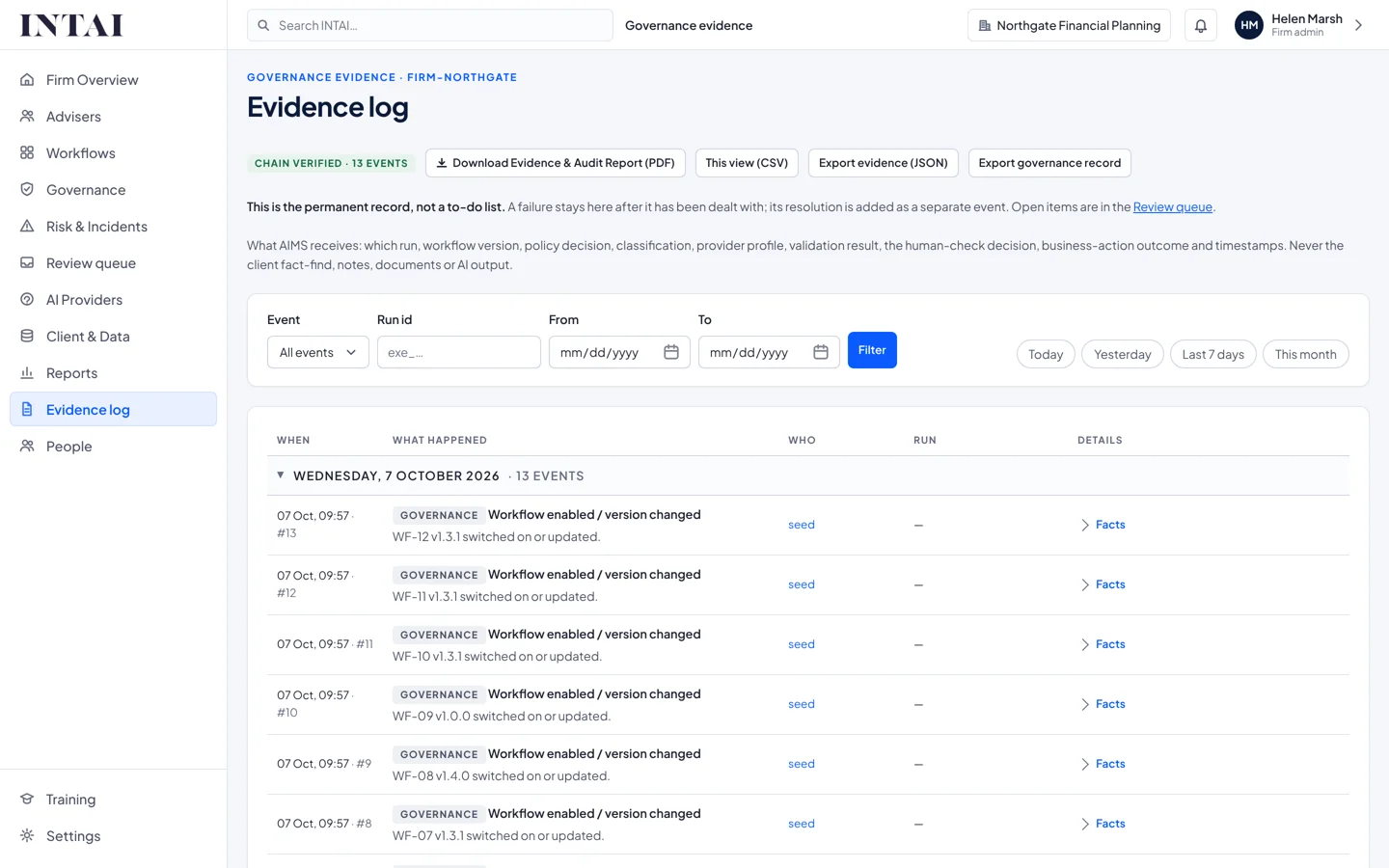Click the GOVERNANCE tag on WF-10 row
The height and width of the screenshot is (868, 1389).
click(439, 635)
